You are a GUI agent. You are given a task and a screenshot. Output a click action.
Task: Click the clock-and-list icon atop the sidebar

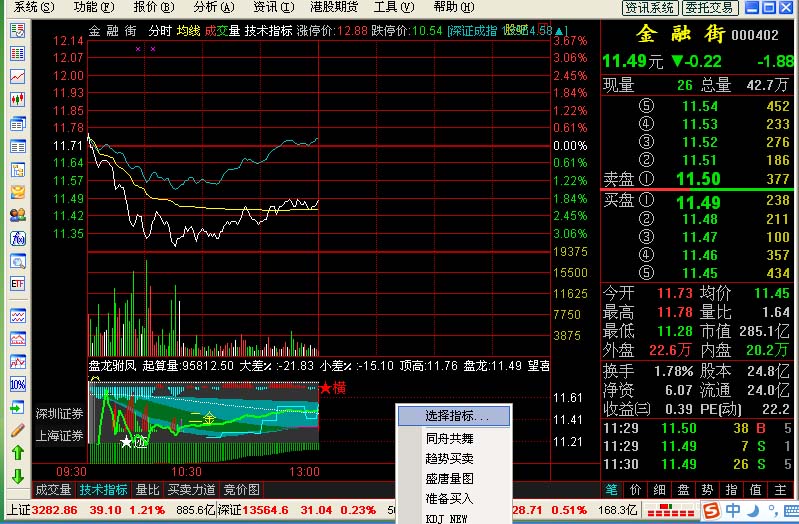pyautogui.click(x=18, y=30)
